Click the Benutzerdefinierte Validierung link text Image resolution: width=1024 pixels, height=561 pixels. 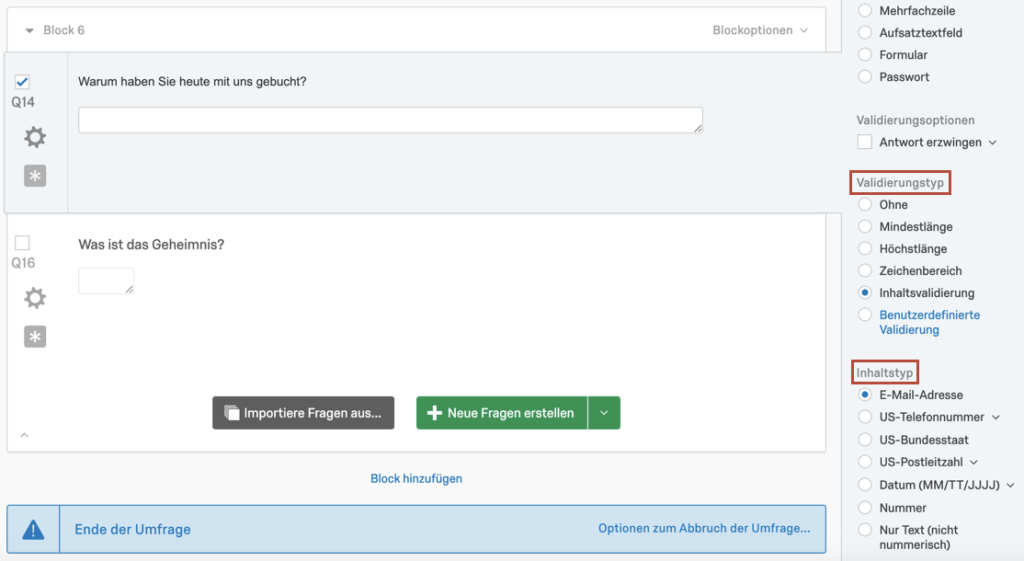pos(929,322)
